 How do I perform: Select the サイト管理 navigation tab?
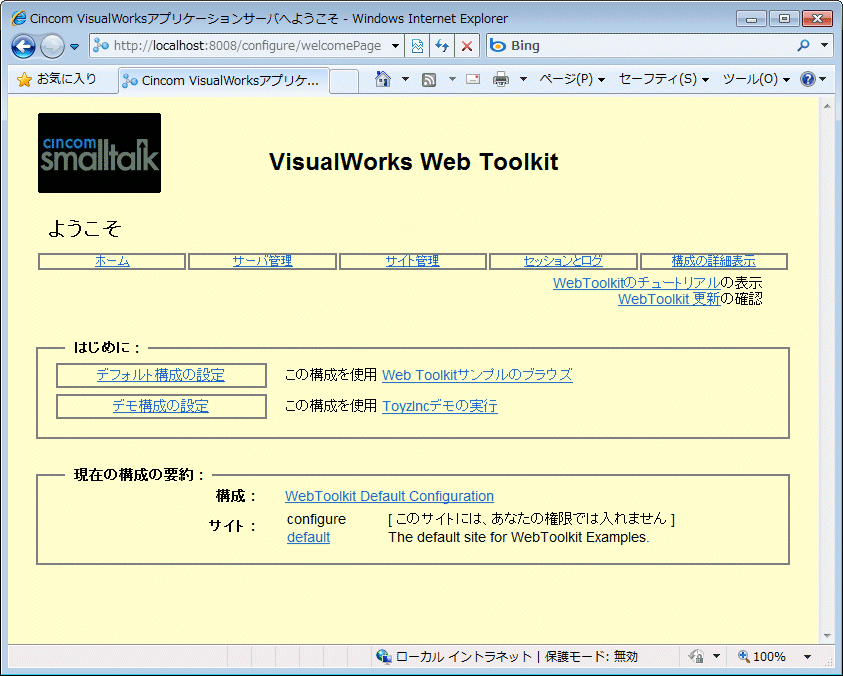click(x=412, y=261)
